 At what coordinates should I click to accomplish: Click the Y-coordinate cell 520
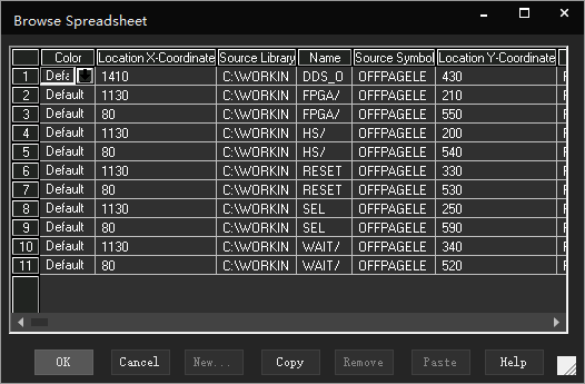click(x=497, y=265)
